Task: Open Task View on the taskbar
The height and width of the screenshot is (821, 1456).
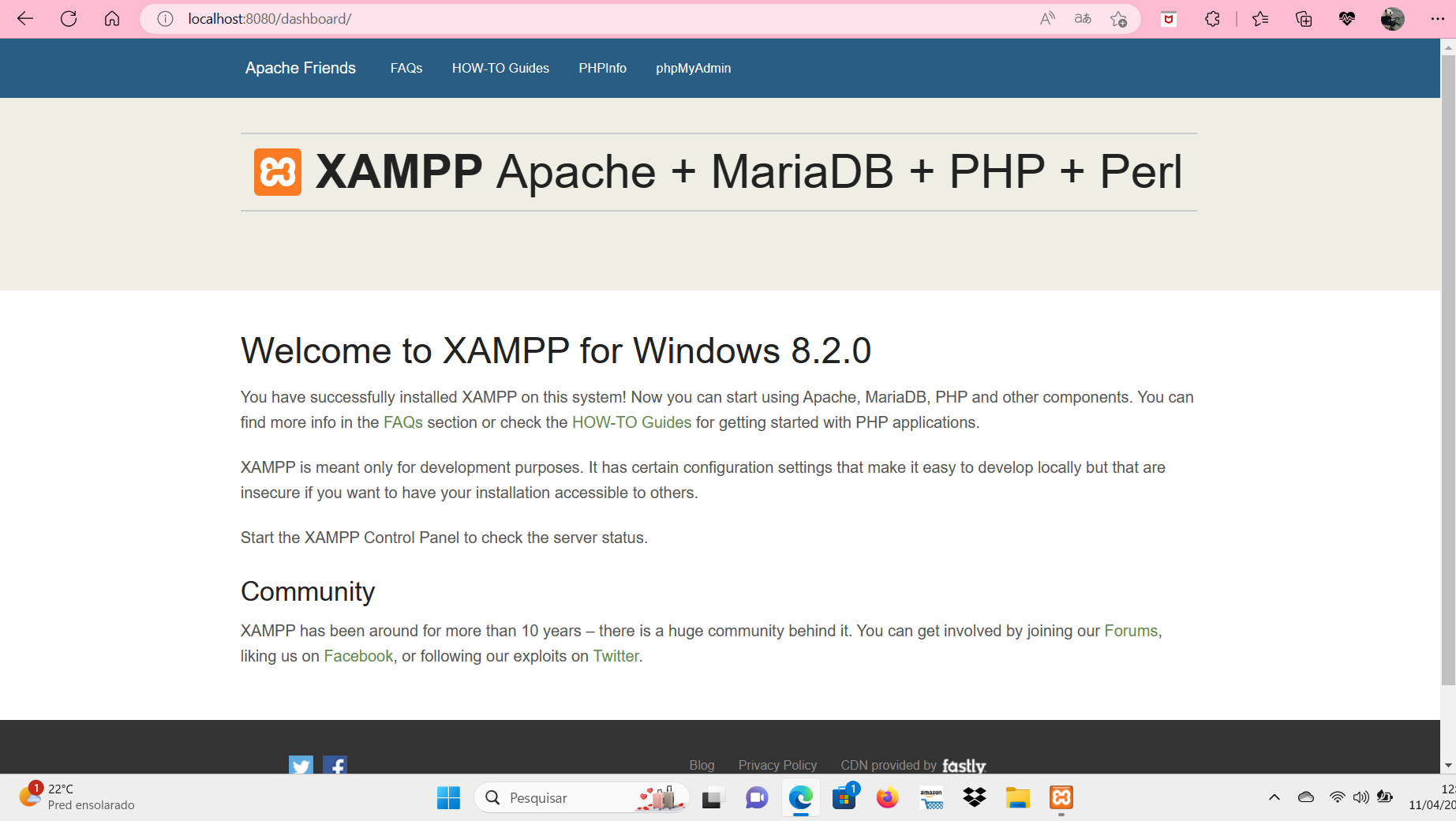Action: pyautogui.click(x=713, y=798)
